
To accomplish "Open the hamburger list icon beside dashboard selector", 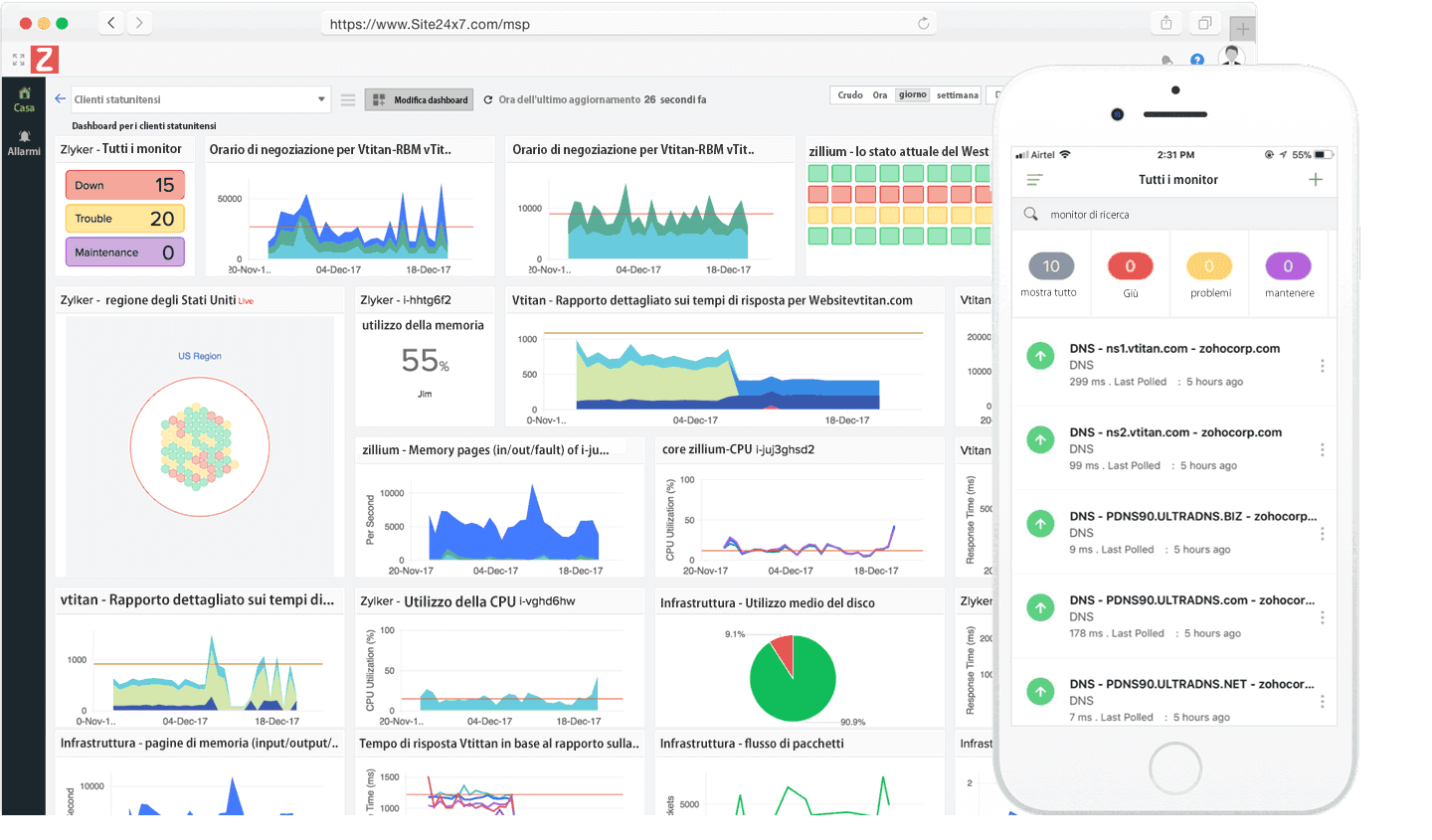I will [348, 99].
